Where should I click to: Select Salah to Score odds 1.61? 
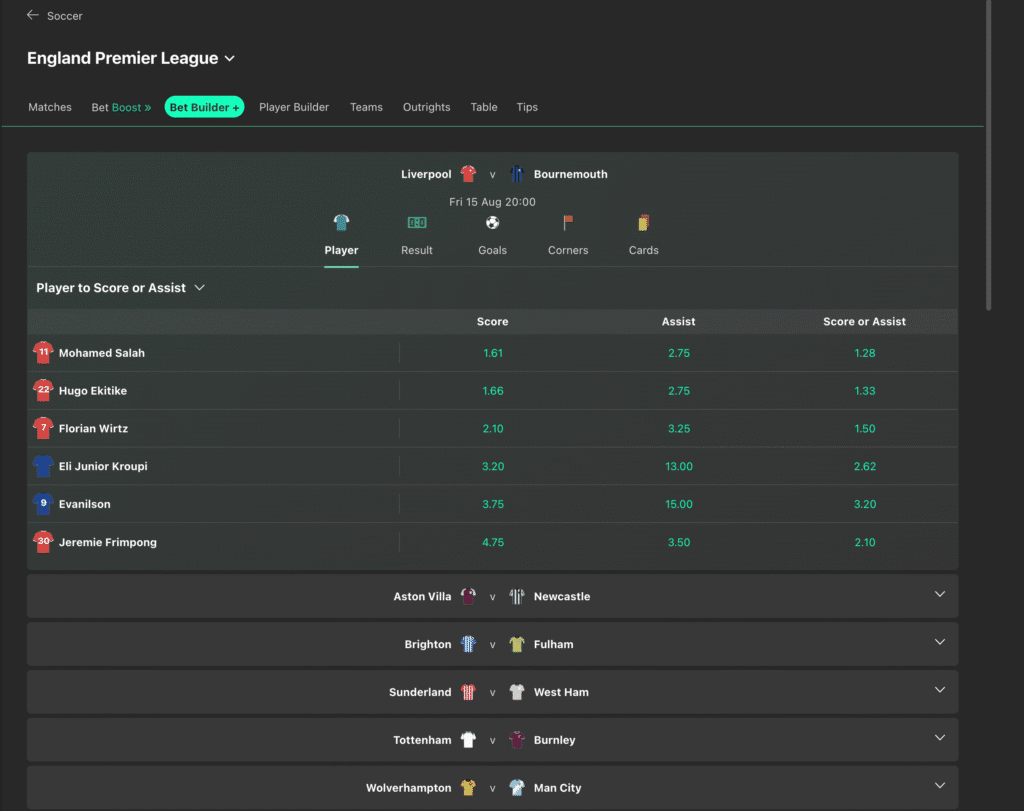tap(493, 353)
